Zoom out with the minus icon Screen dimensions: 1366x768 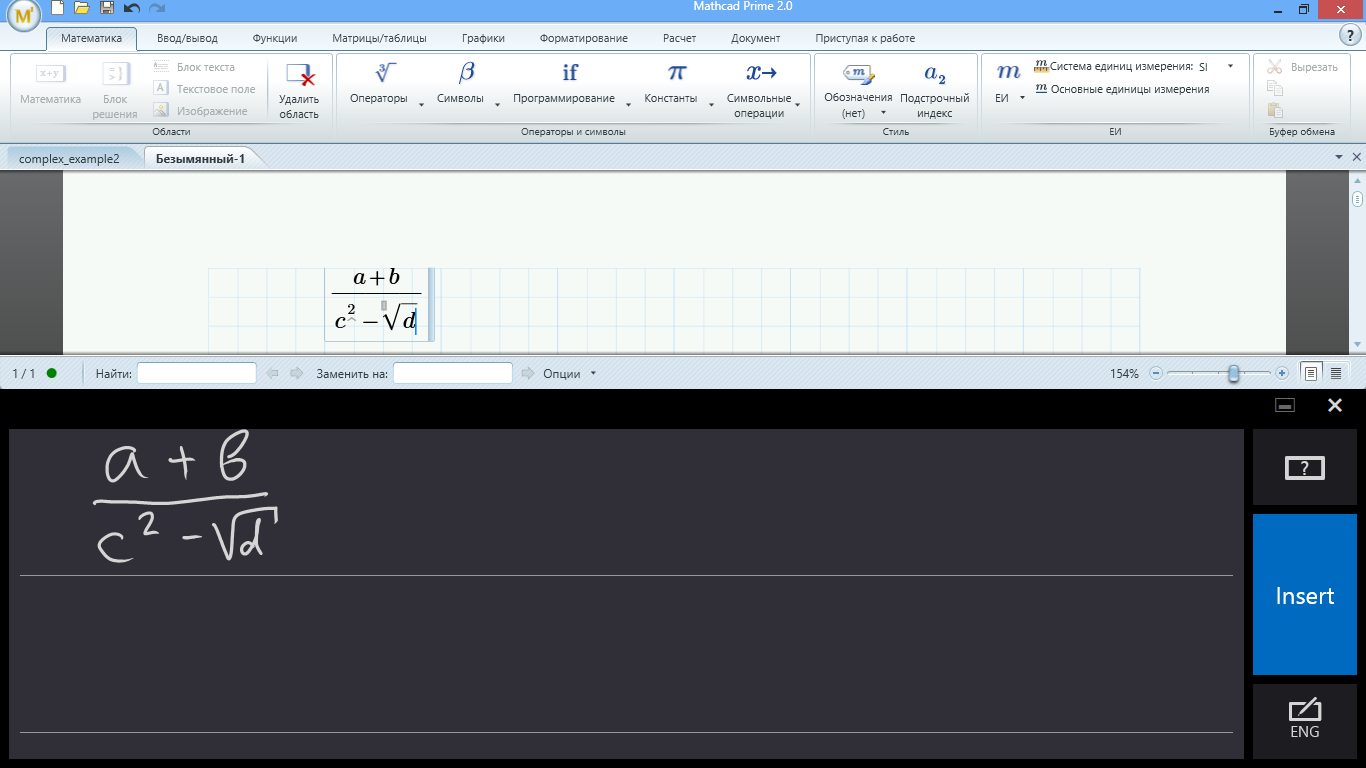point(1156,373)
